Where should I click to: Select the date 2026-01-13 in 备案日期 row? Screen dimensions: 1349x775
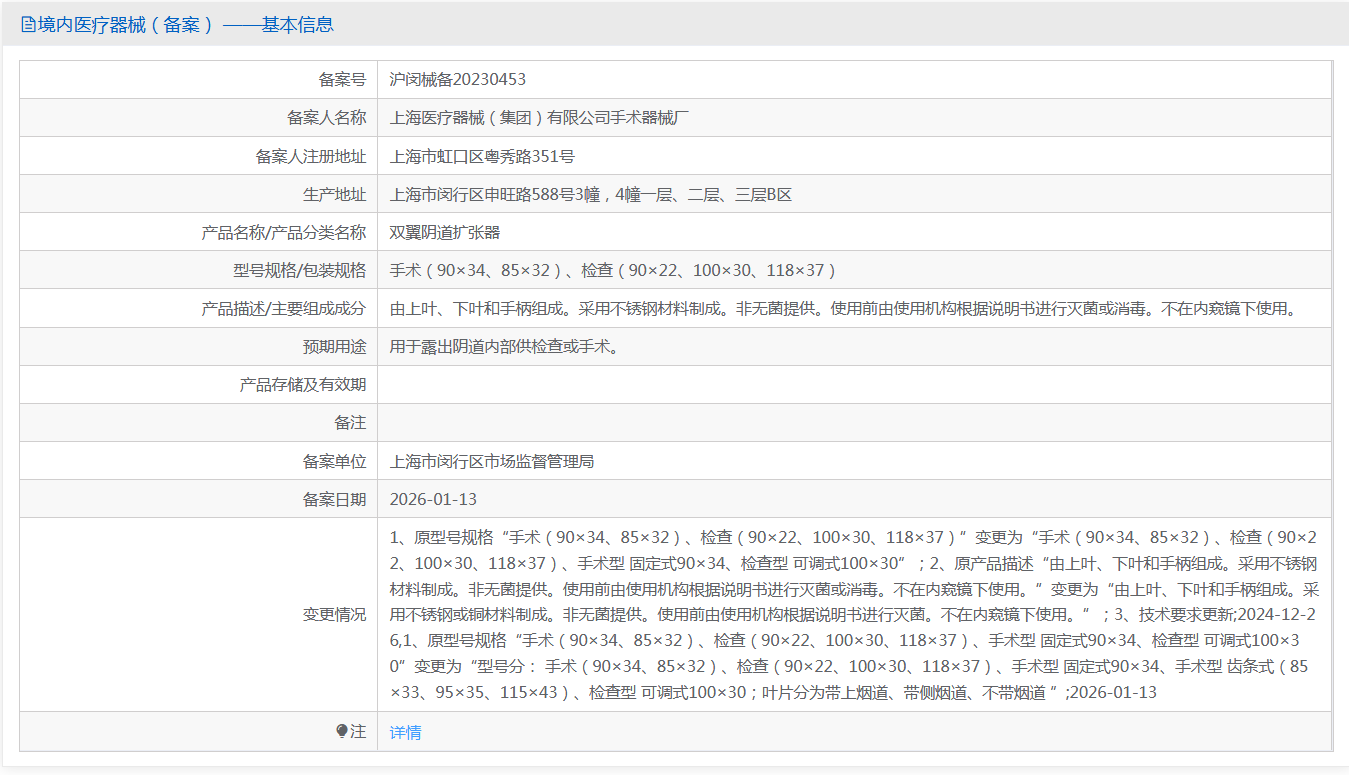coord(433,499)
